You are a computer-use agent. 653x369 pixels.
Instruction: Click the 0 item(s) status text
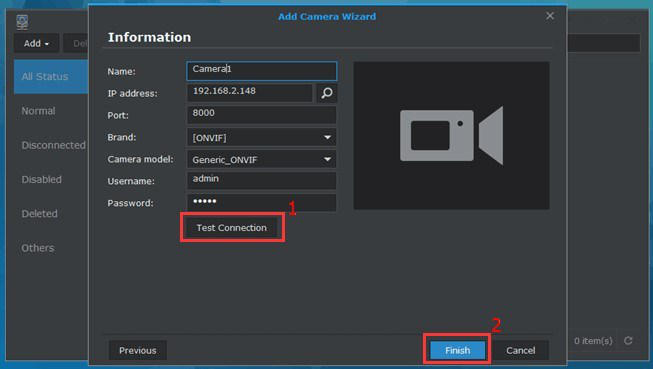click(x=593, y=341)
